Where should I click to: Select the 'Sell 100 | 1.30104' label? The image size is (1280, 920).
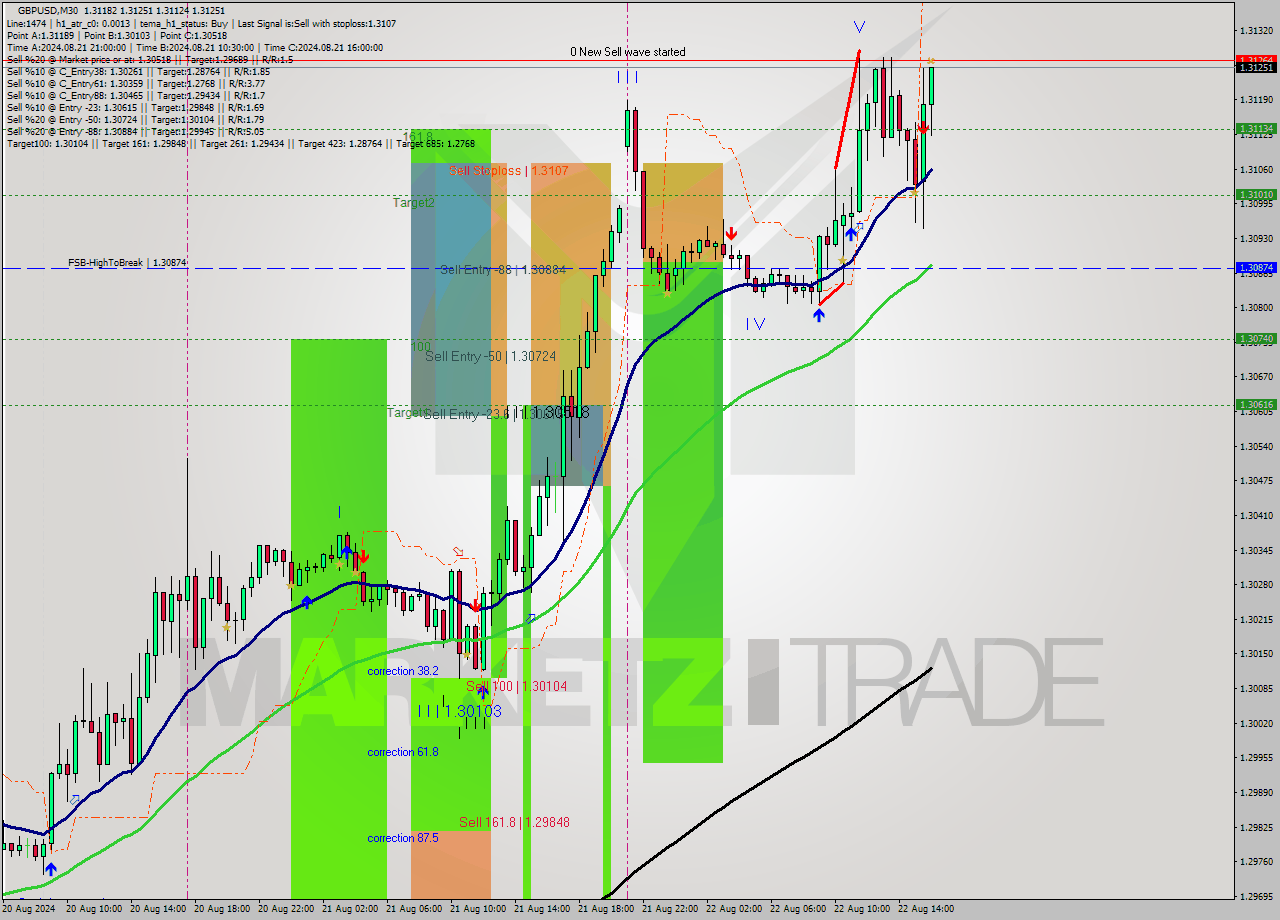point(516,686)
